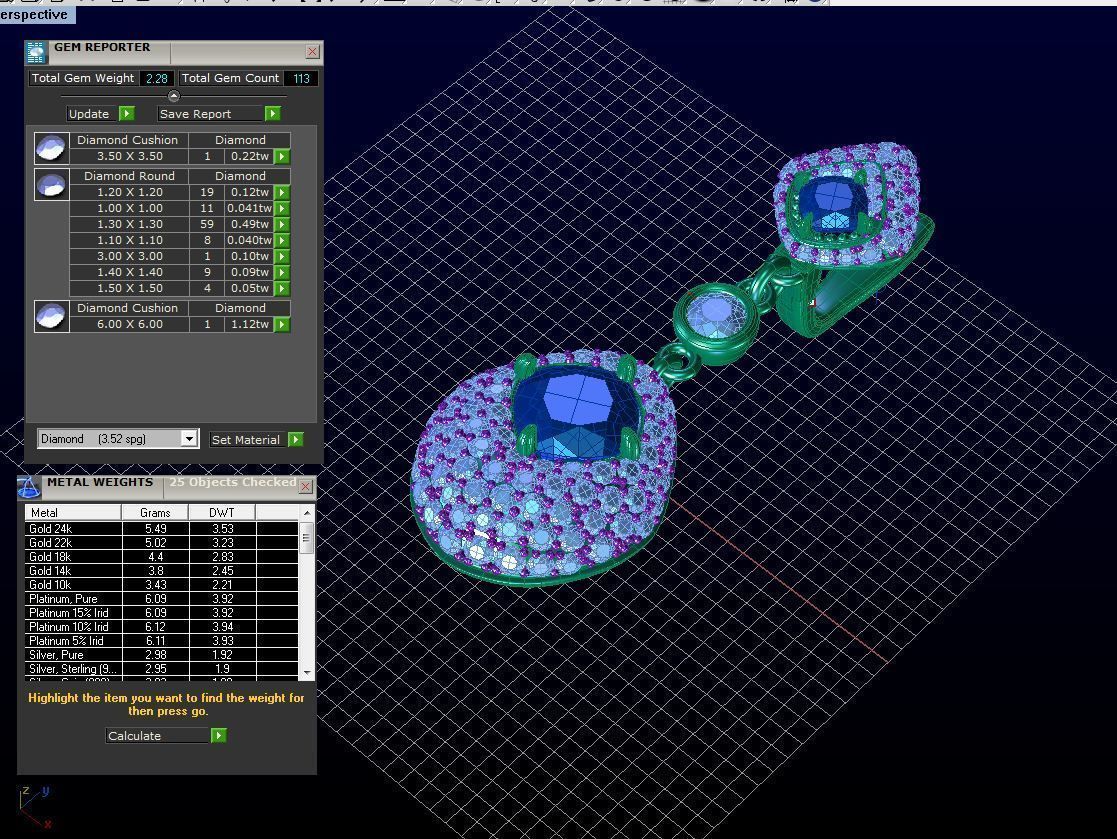Click the slider handle below Total Gem Weight
This screenshot has width=1117, height=839.
(x=174, y=96)
